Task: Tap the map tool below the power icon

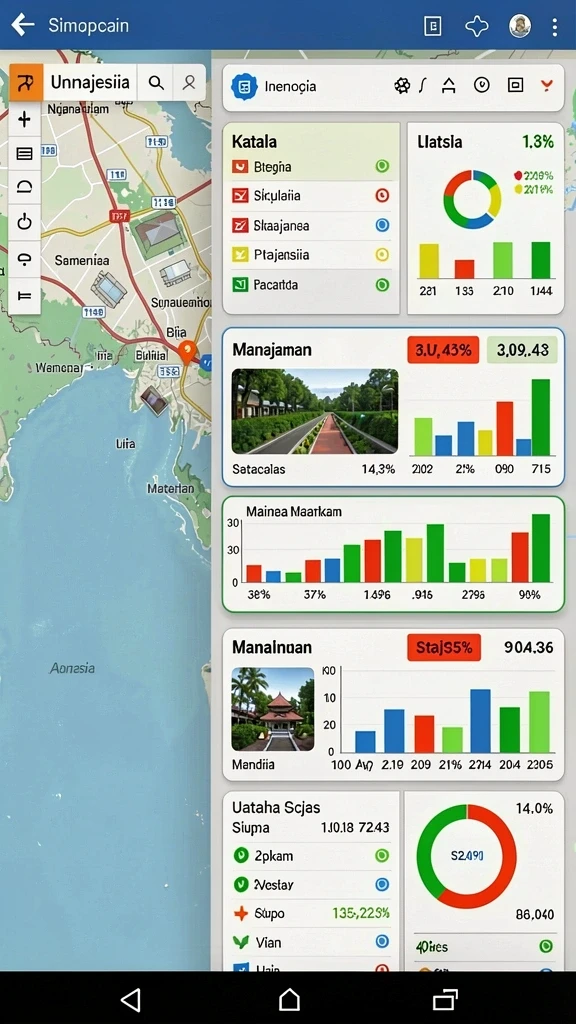Action: point(24,259)
